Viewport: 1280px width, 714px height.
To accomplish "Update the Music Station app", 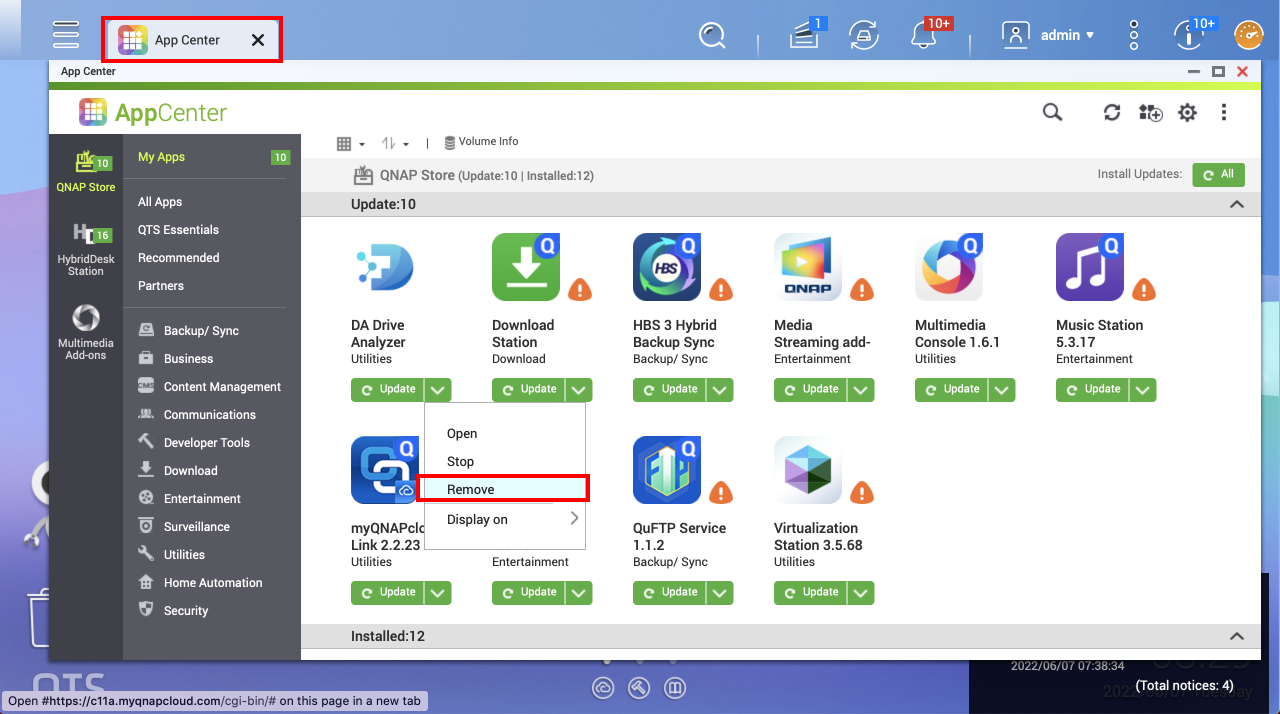I will pyautogui.click(x=1093, y=390).
